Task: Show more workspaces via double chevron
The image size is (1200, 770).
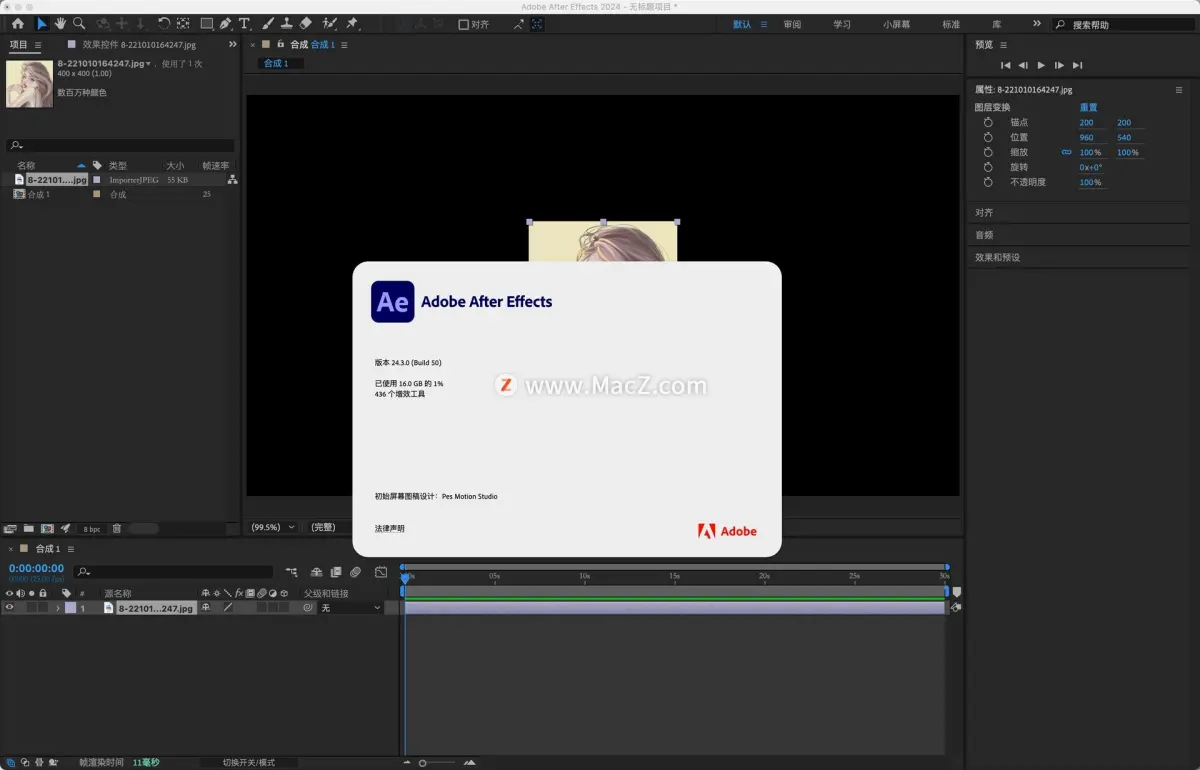Action: pos(1036,24)
